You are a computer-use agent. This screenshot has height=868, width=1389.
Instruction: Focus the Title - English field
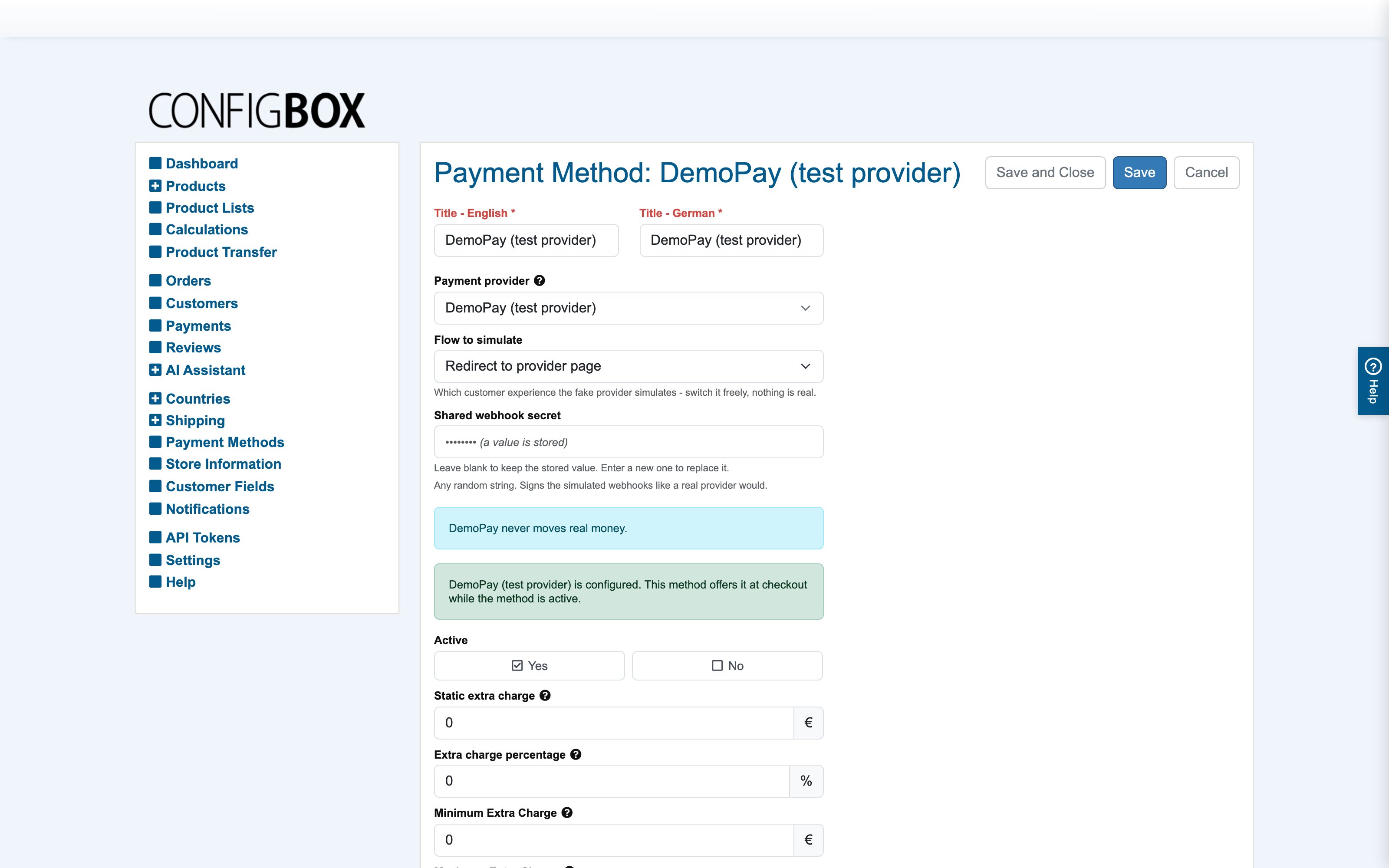coord(527,240)
